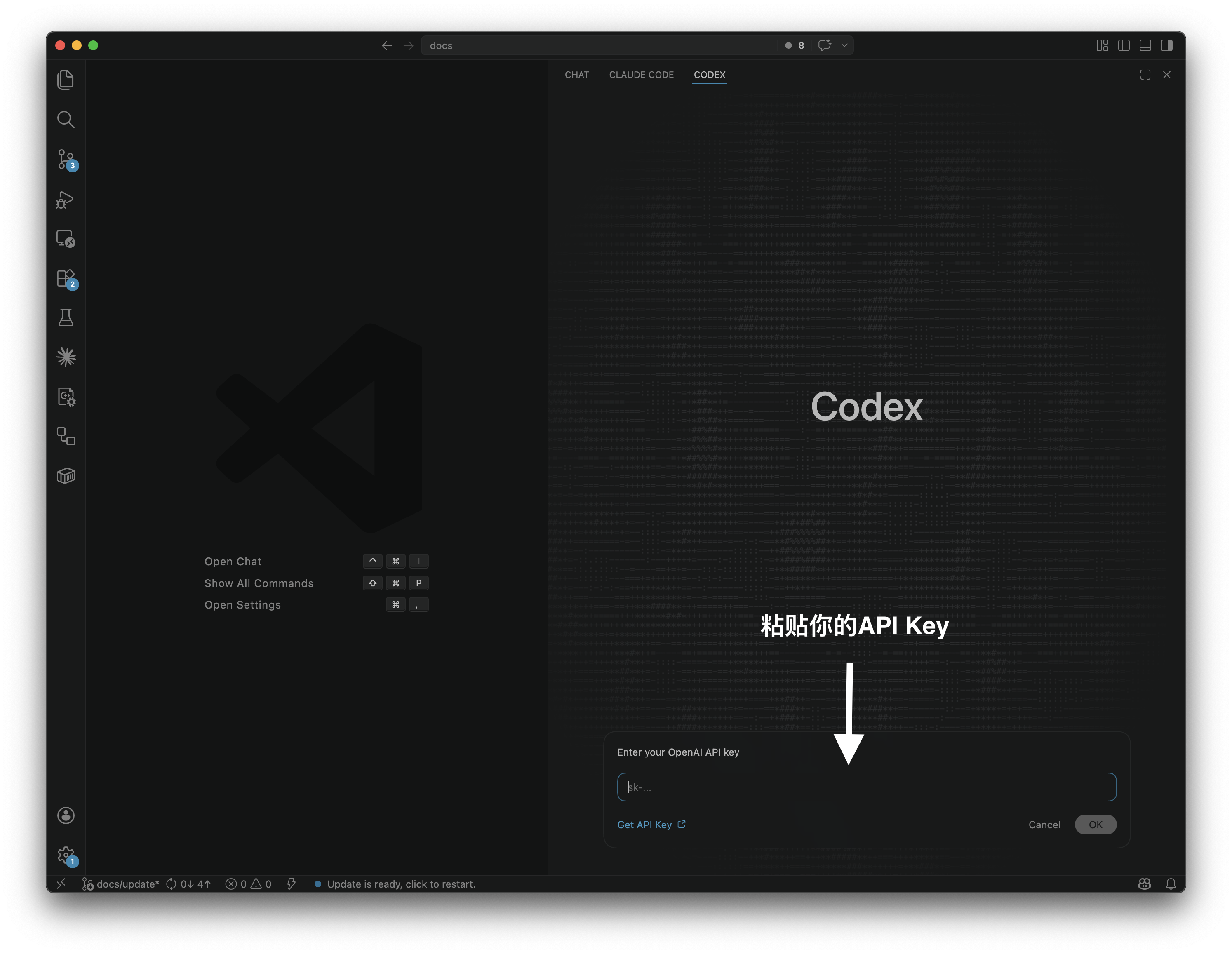Select the CODEX tab

[710, 75]
